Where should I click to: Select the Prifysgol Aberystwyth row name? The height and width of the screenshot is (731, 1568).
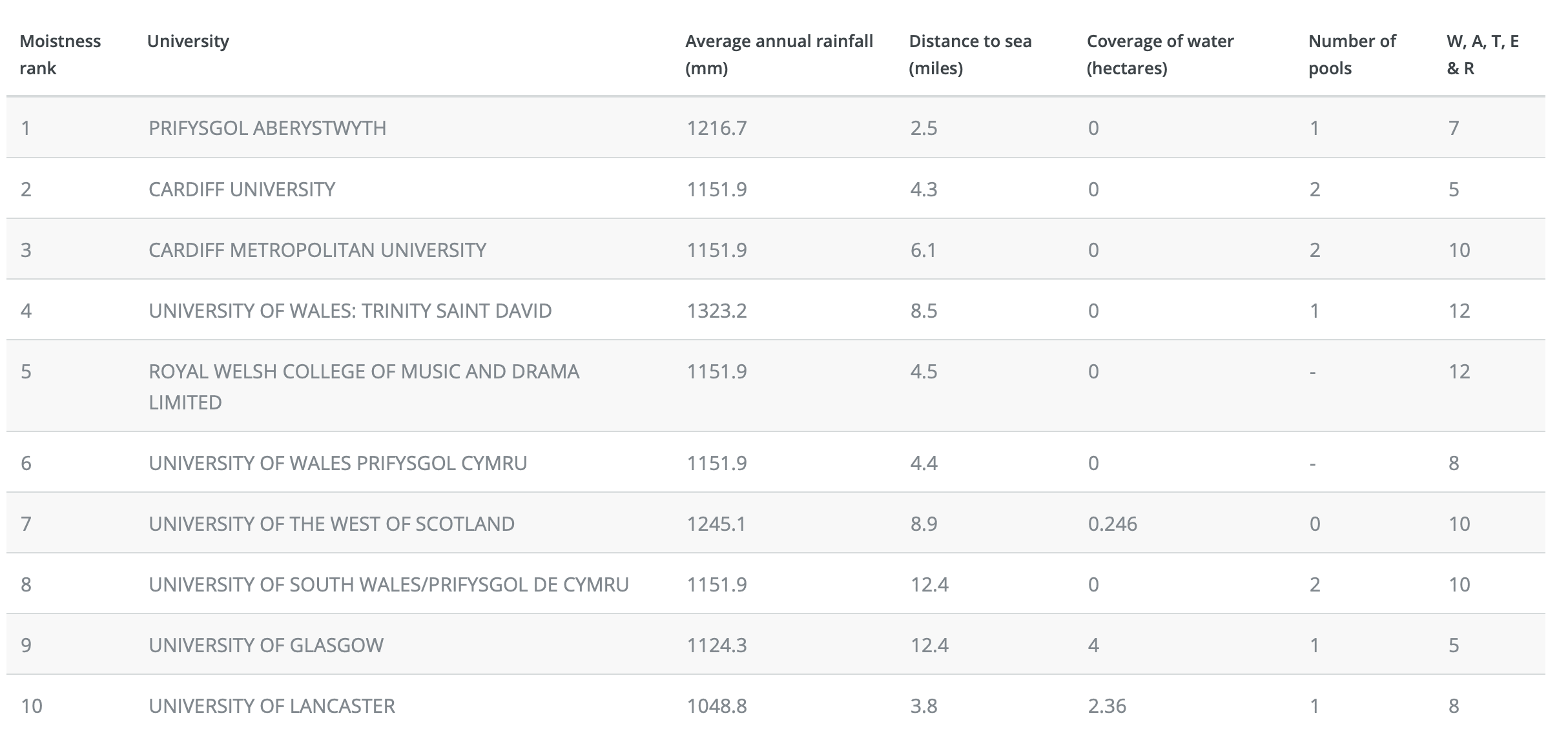[267, 128]
